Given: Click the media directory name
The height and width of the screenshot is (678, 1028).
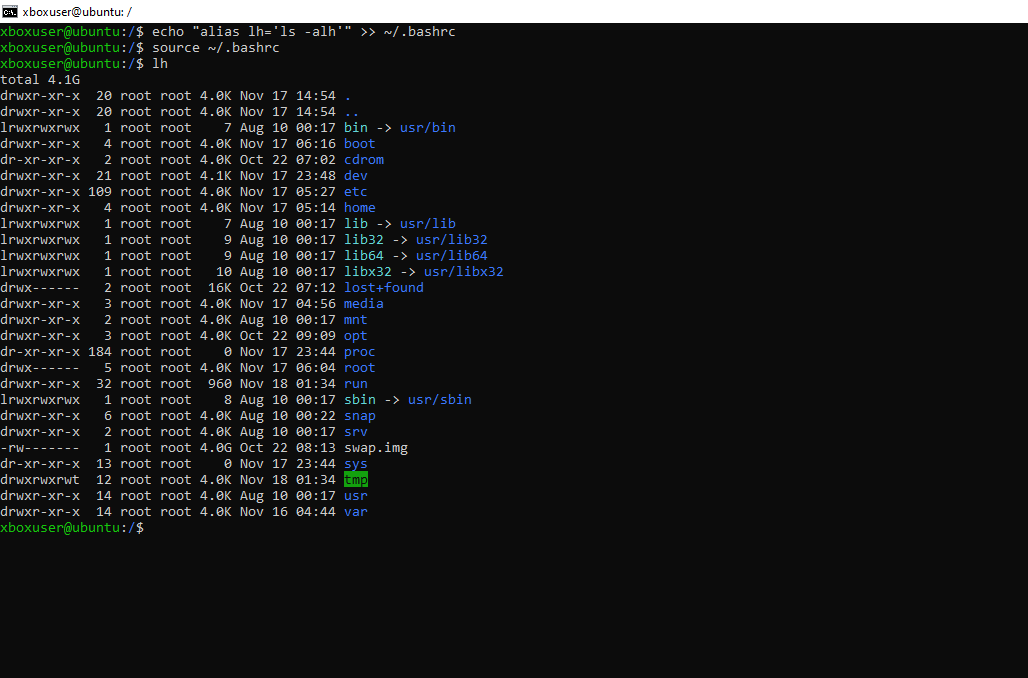Looking at the screenshot, I should point(363,304).
